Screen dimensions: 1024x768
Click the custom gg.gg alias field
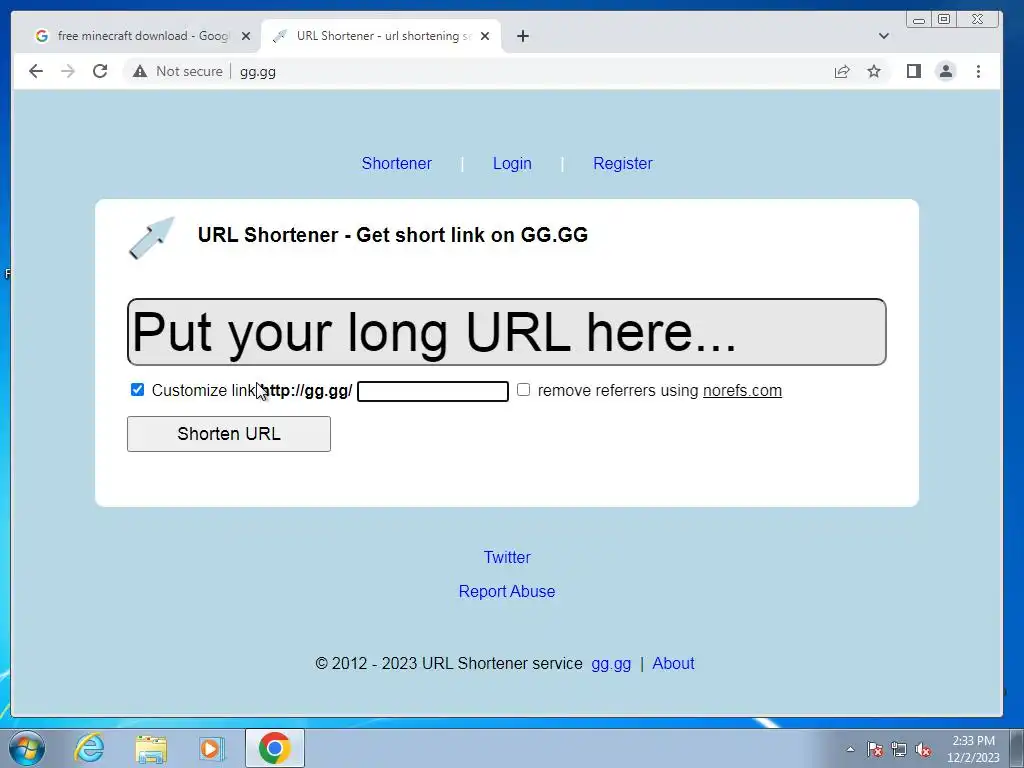(x=433, y=391)
